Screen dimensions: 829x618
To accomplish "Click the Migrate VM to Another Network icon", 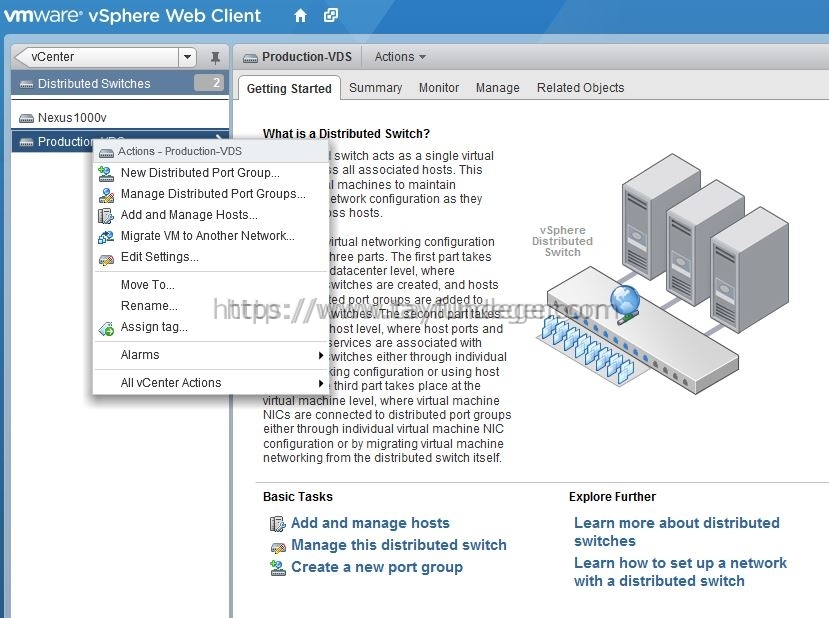I will pyautogui.click(x=106, y=237).
